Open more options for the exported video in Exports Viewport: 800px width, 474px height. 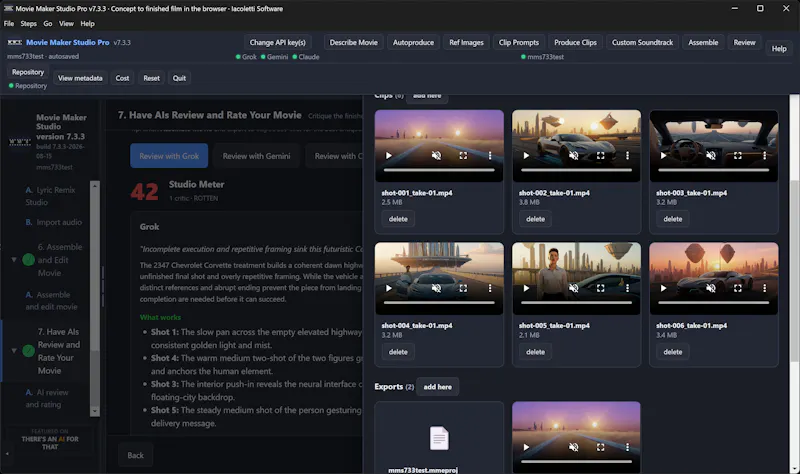(627, 447)
